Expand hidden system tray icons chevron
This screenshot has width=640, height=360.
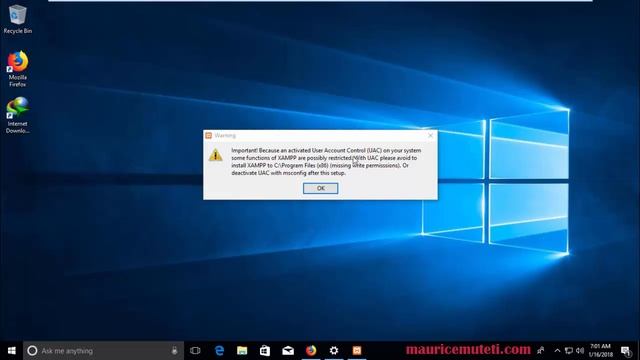[x=557, y=351]
